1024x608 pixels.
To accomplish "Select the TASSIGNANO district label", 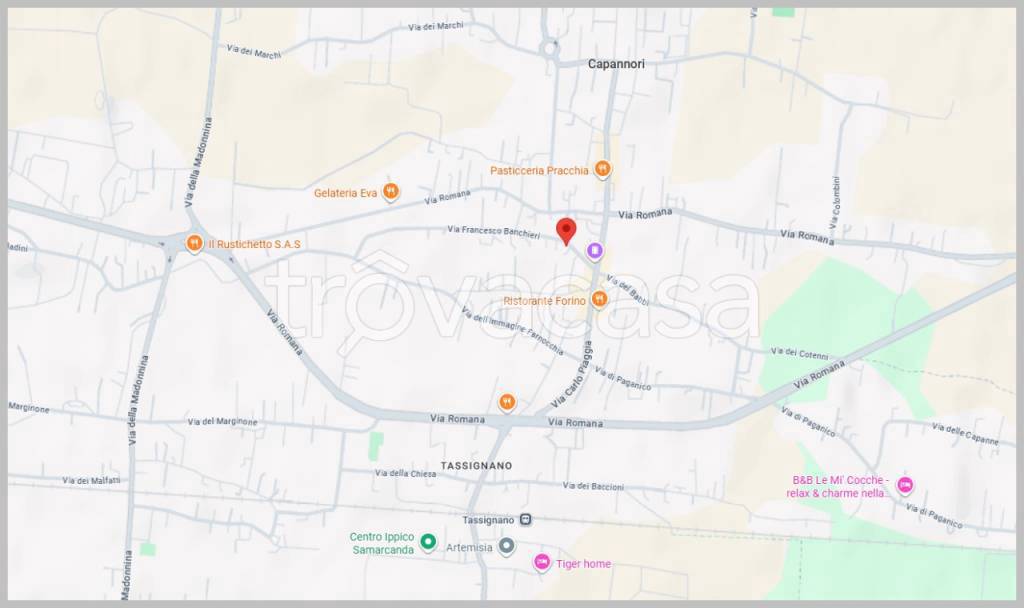I will [x=476, y=466].
